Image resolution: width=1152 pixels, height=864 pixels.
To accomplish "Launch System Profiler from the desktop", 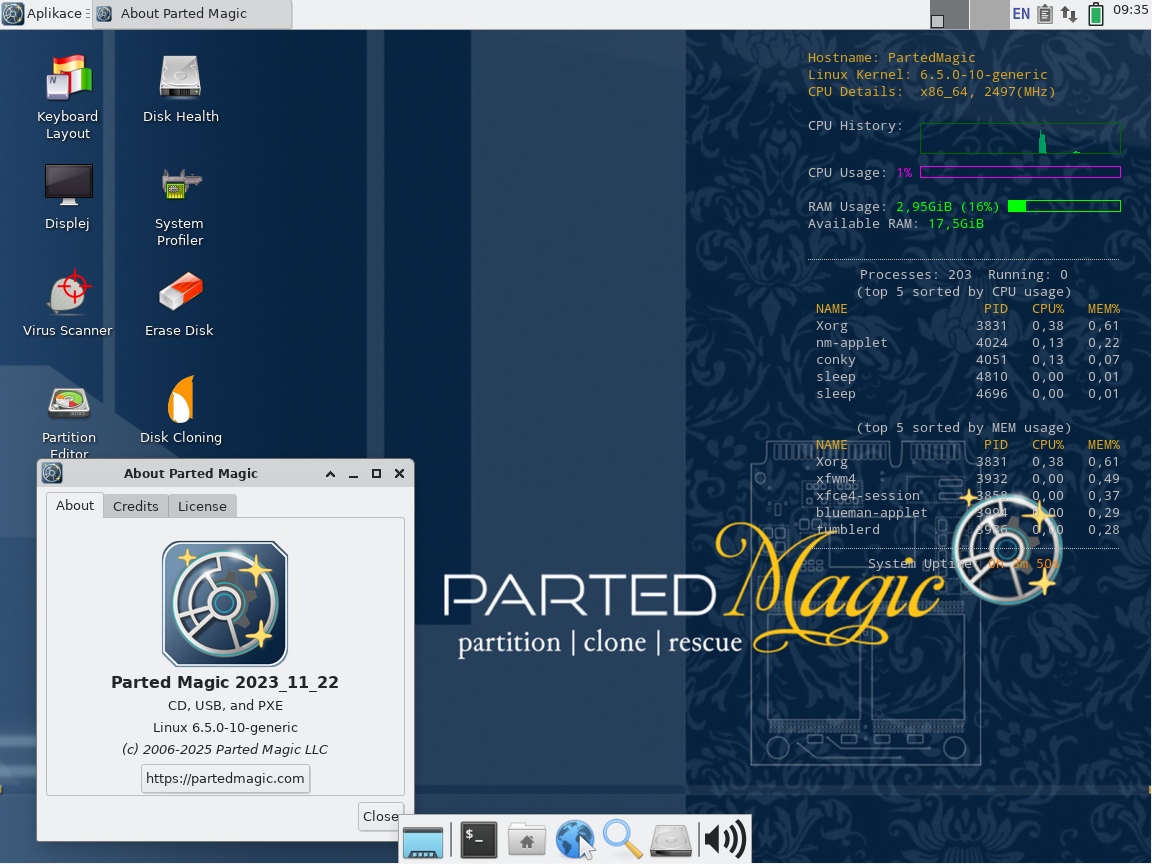I will click(x=180, y=186).
